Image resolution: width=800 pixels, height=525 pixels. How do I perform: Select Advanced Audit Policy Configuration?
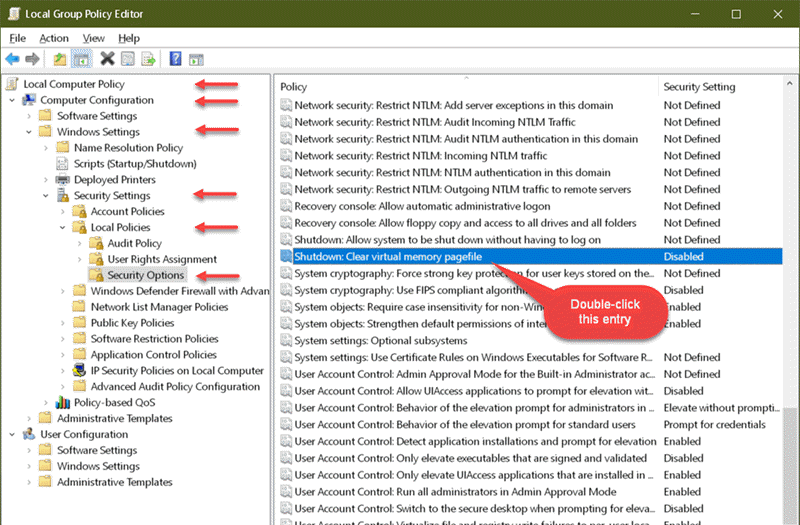coord(175,386)
